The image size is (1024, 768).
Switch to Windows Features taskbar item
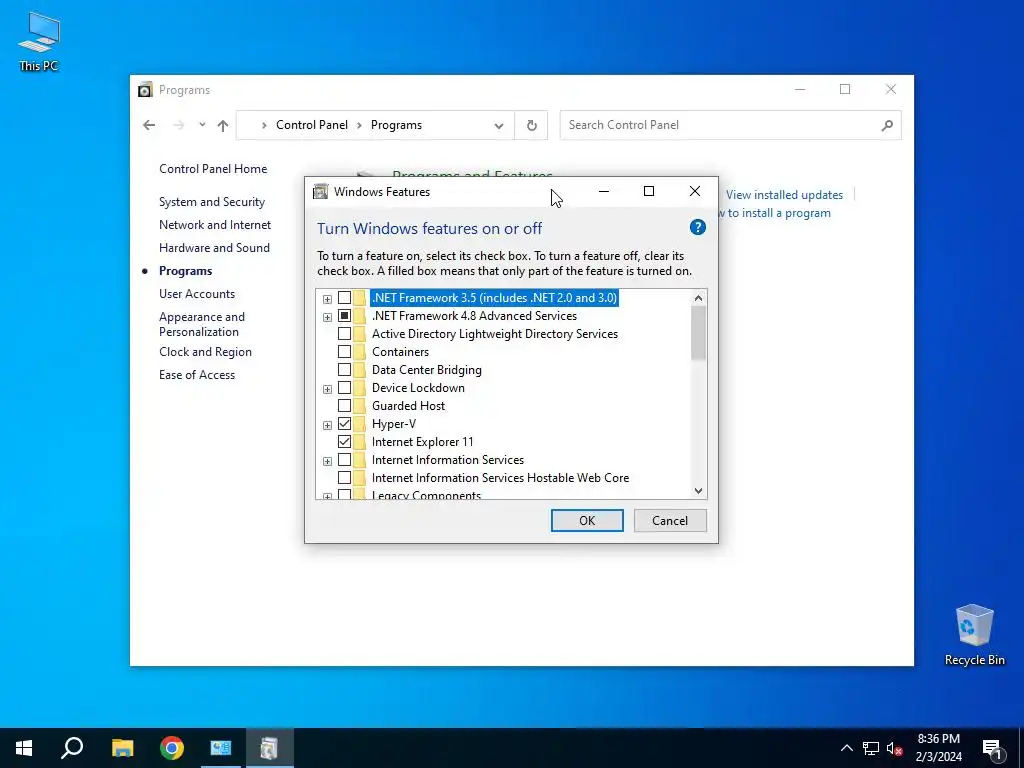(x=269, y=748)
